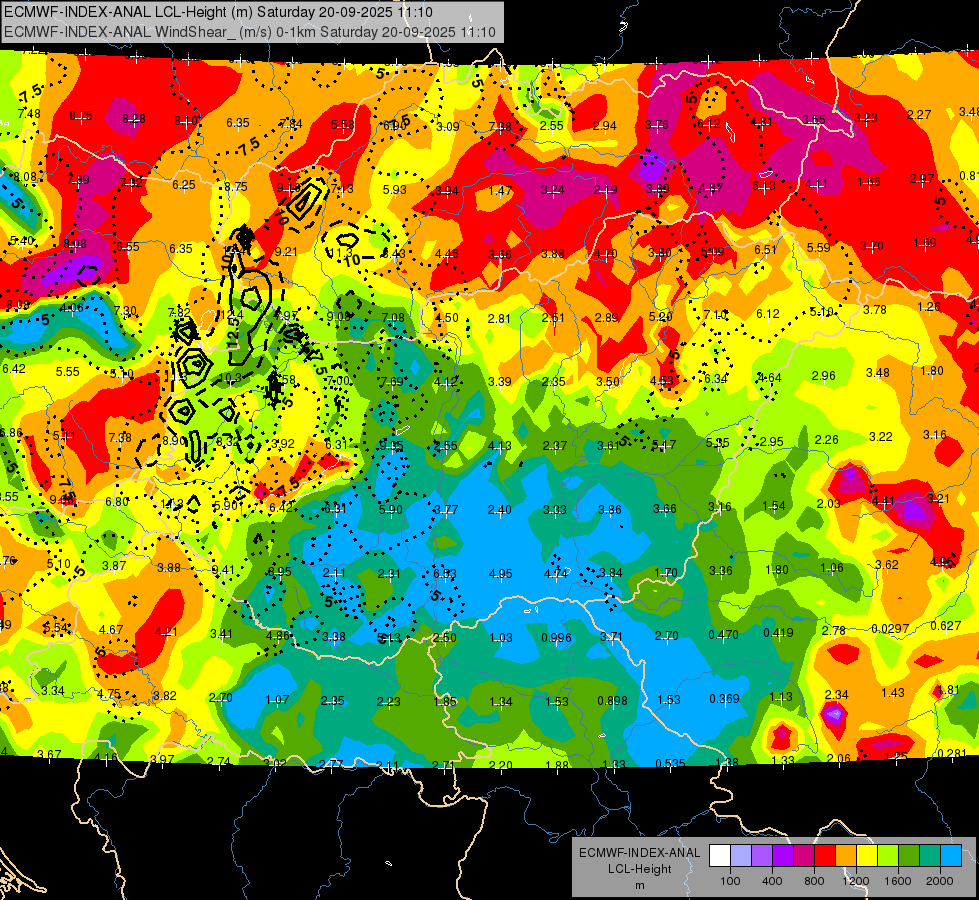Click the grid value '2.78'
This screenshot has width=979, height=900.
coord(834,631)
